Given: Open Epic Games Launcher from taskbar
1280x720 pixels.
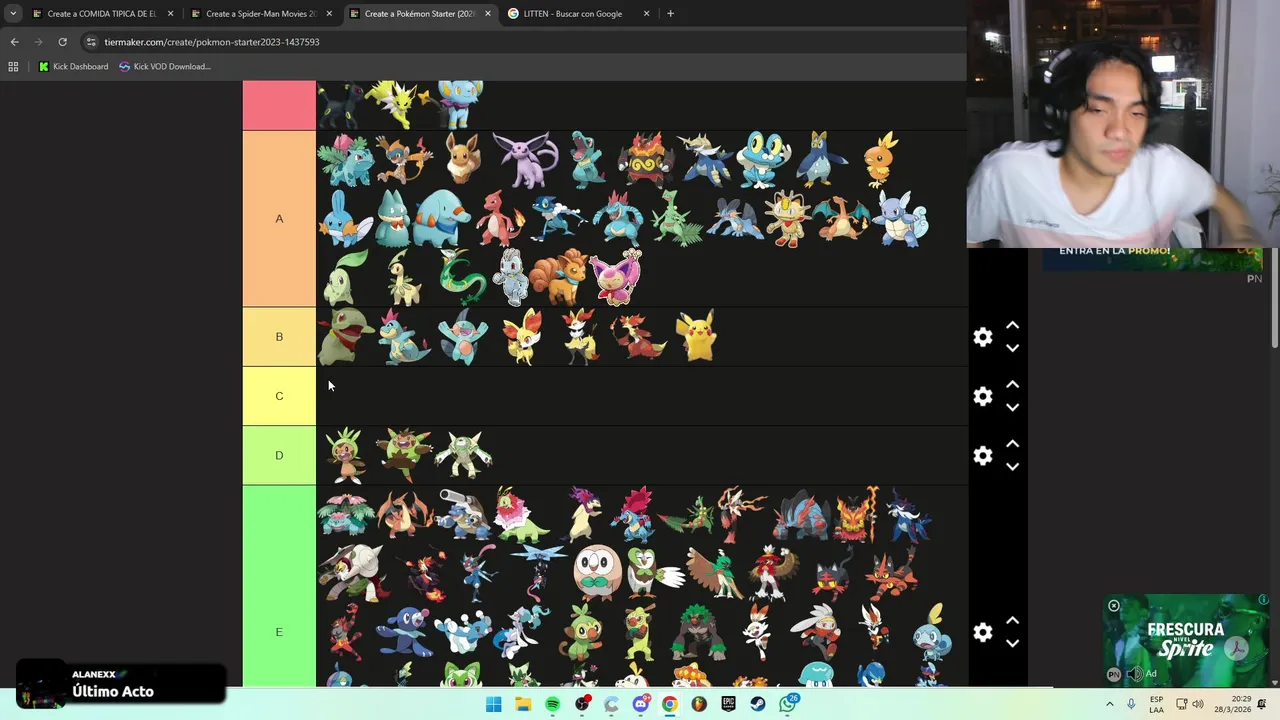Looking at the screenshot, I should click(x=729, y=704).
